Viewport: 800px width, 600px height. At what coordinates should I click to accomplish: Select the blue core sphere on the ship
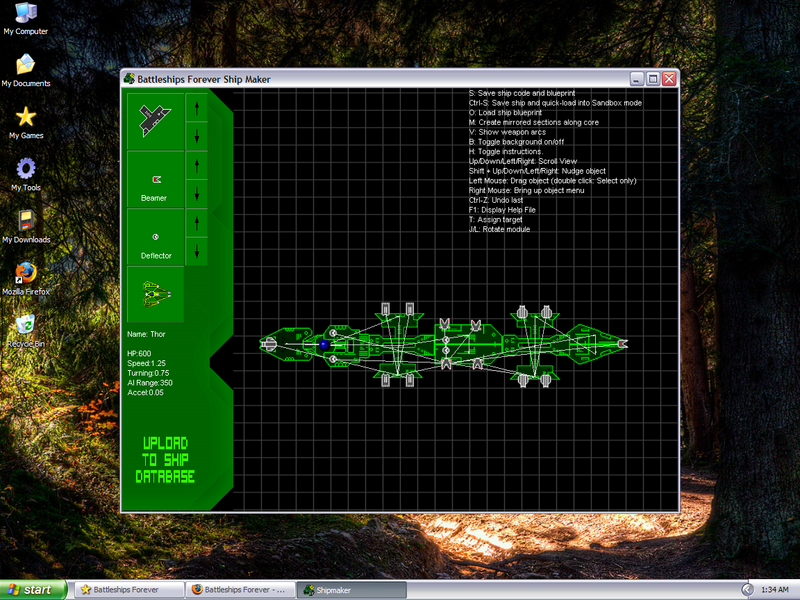[323, 345]
